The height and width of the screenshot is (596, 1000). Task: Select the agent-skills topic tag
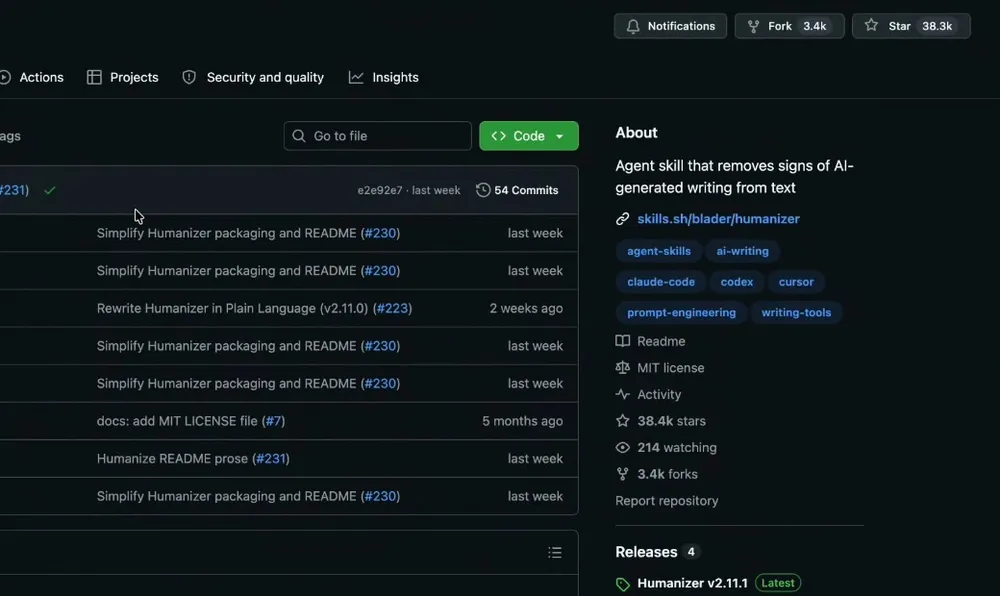tap(659, 251)
